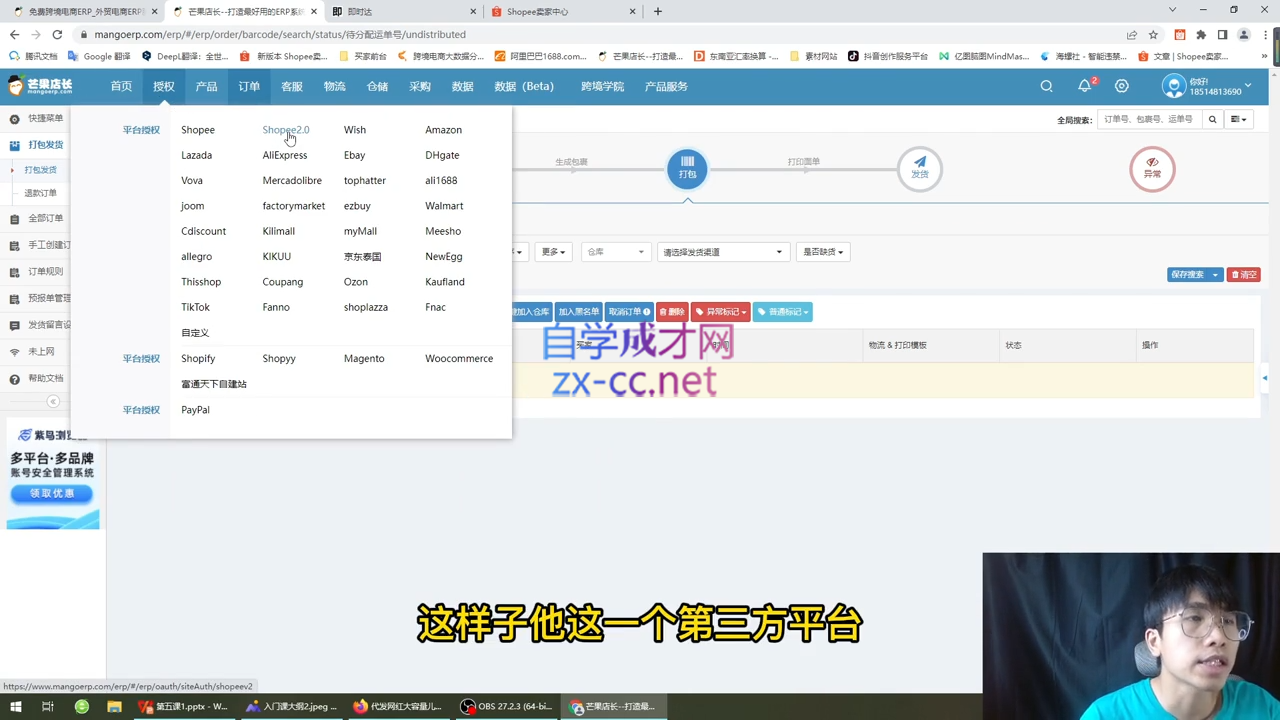Select Shopee2.0 platform authorization

(286, 130)
